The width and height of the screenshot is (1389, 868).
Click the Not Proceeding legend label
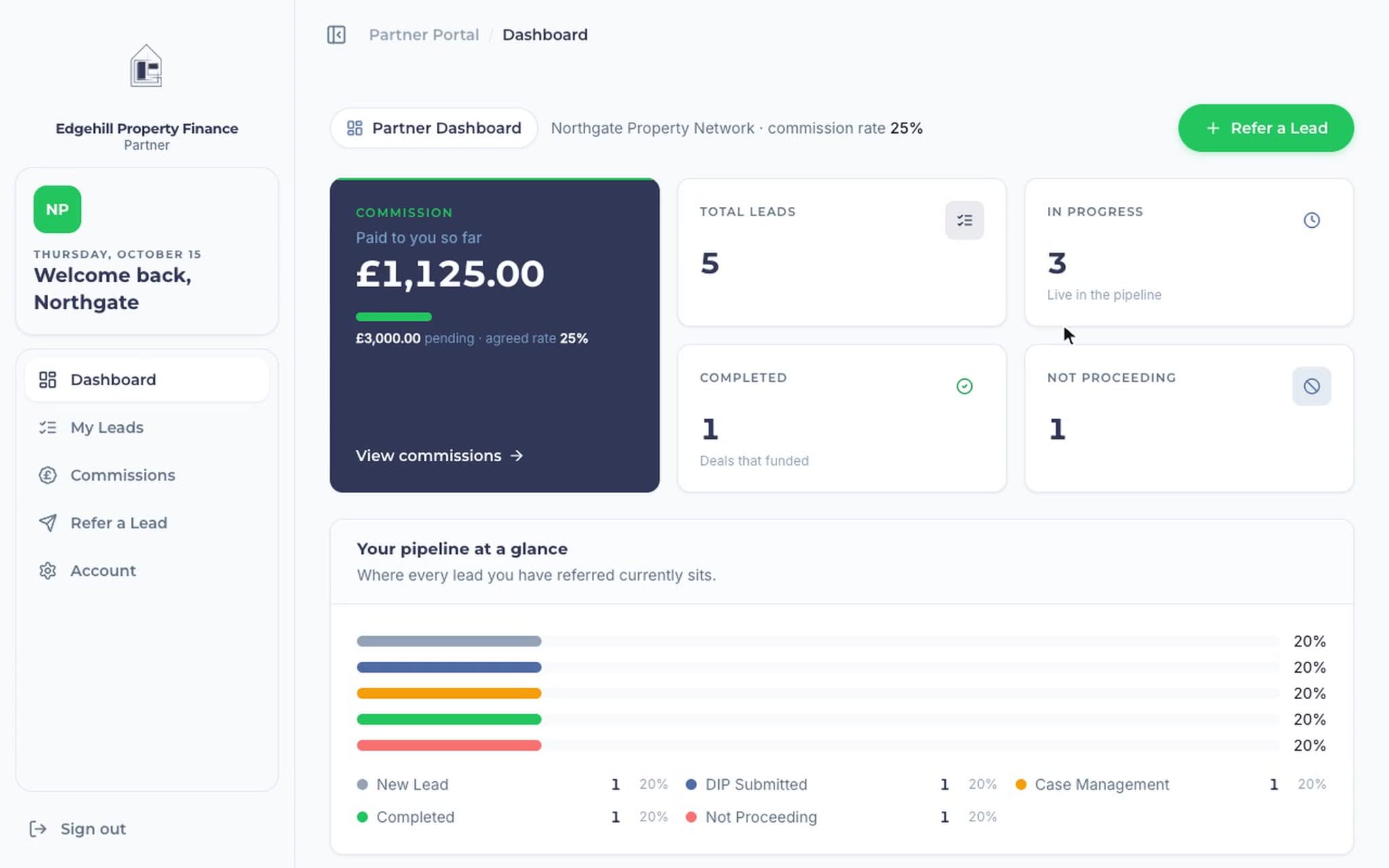[x=761, y=817]
